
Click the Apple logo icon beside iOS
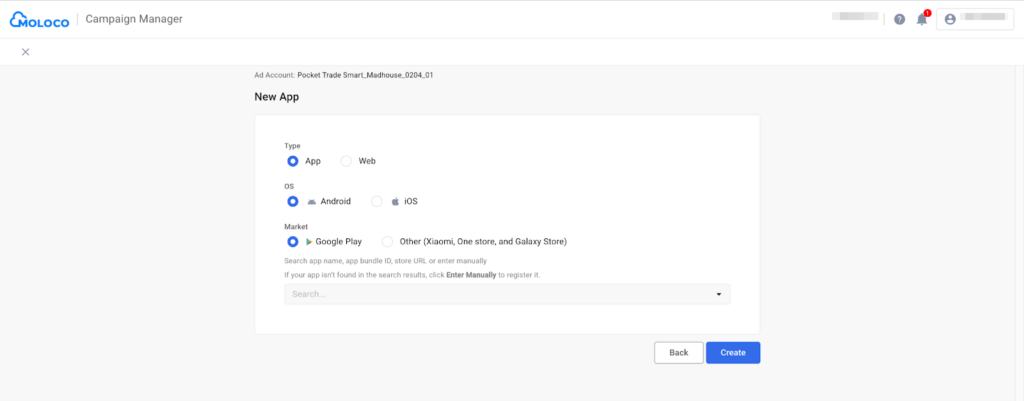395,201
